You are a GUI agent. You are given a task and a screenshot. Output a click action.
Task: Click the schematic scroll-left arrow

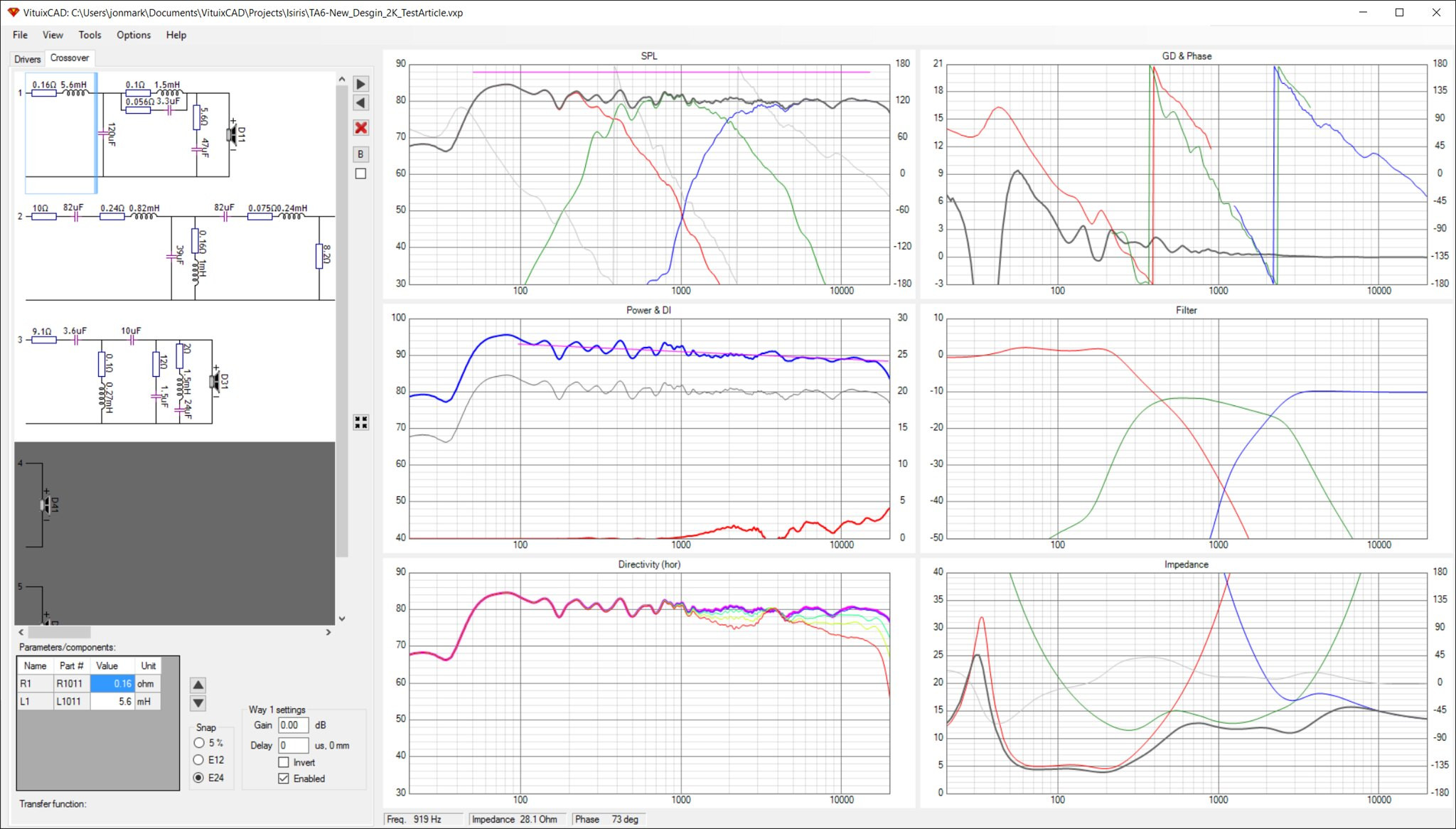(21, 632)
